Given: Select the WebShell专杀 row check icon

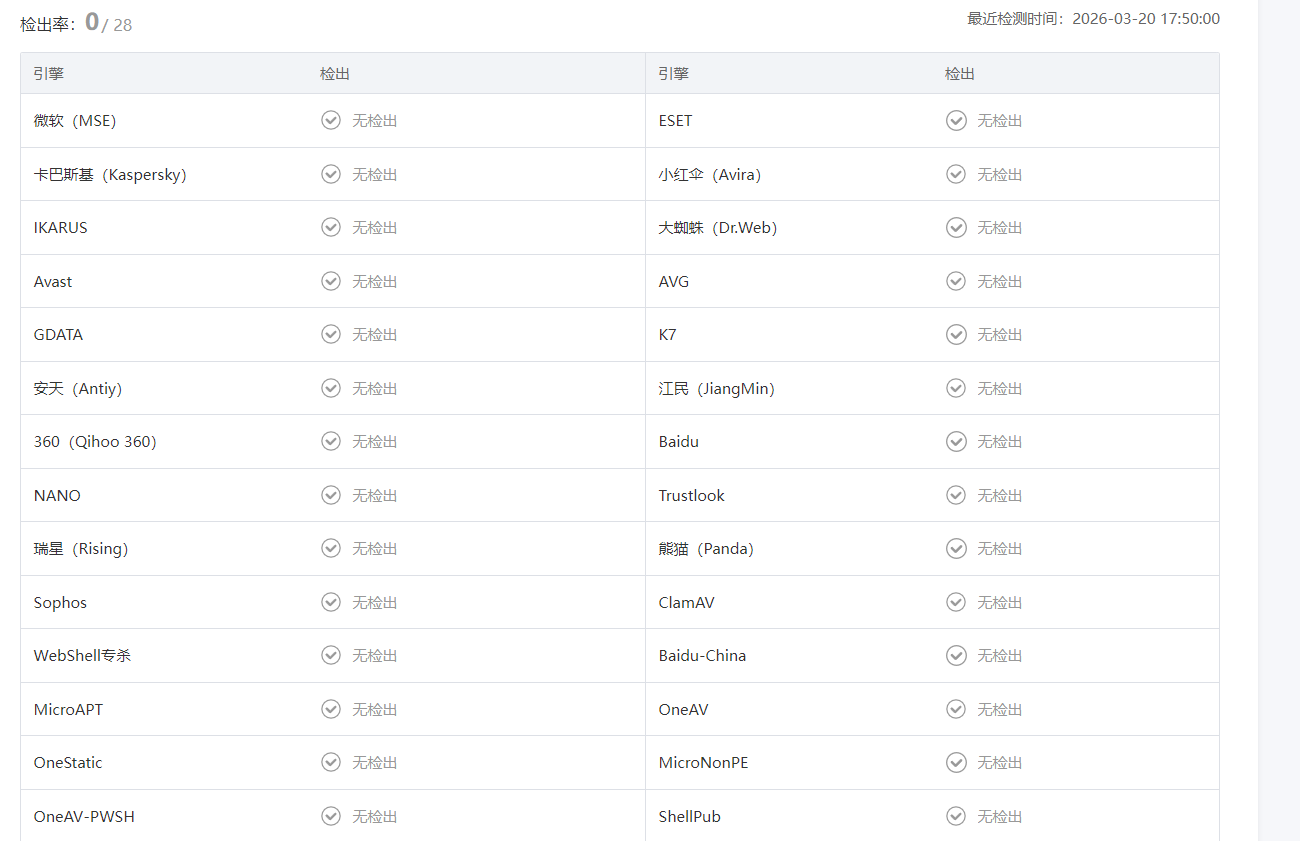Looking at the screenshot, I should 331,655.
